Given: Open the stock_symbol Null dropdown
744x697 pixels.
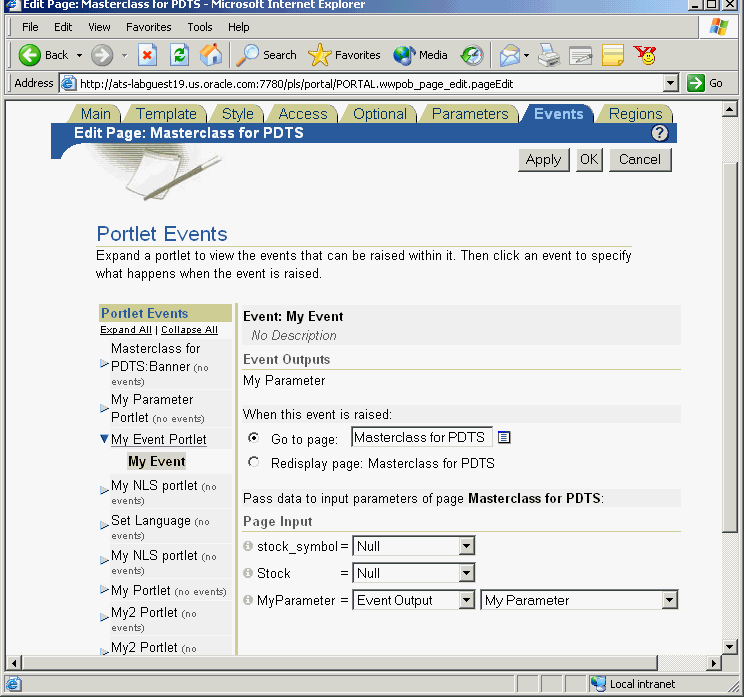Looking at the screenshot, I should (413, 546).
